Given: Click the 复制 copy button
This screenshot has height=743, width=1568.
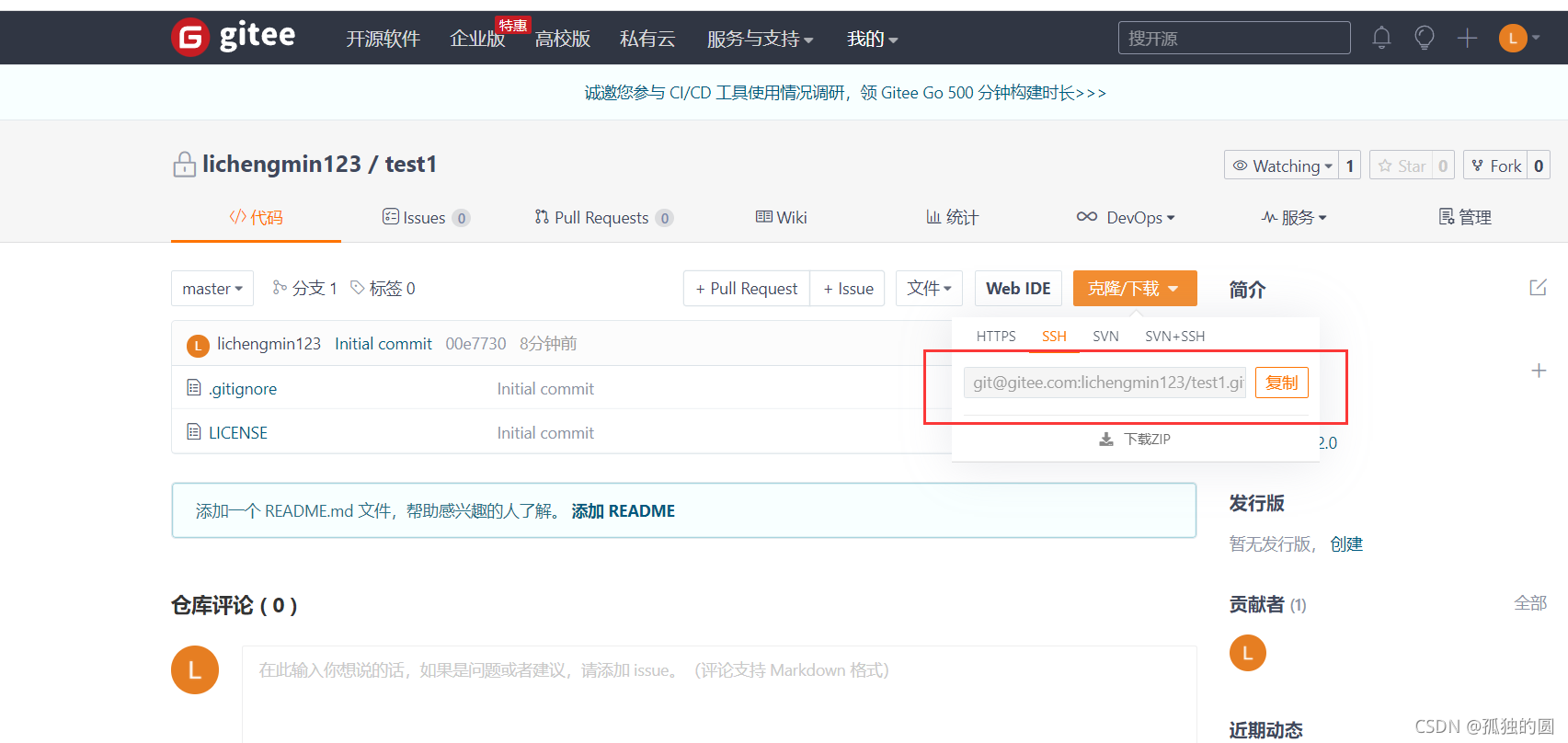Looking at the screenshot, I should coord(1282,383).
